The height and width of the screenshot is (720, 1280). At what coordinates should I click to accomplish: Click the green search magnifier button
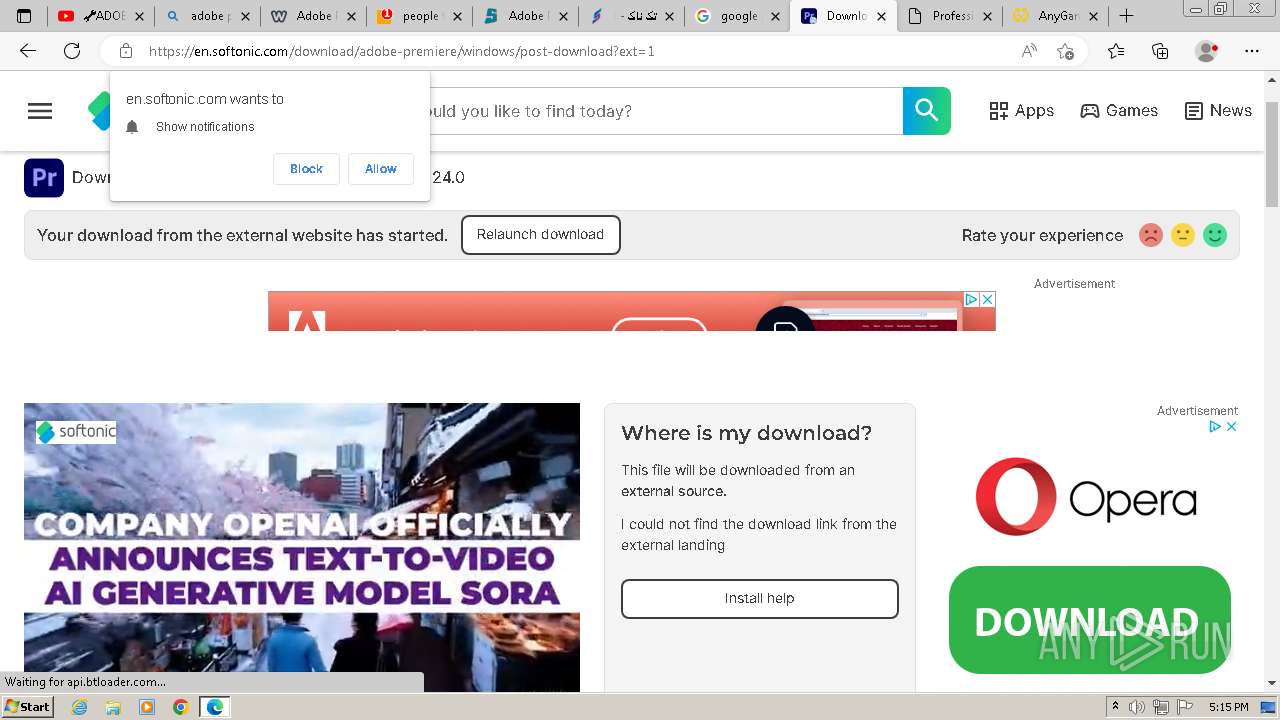[926, 111]
